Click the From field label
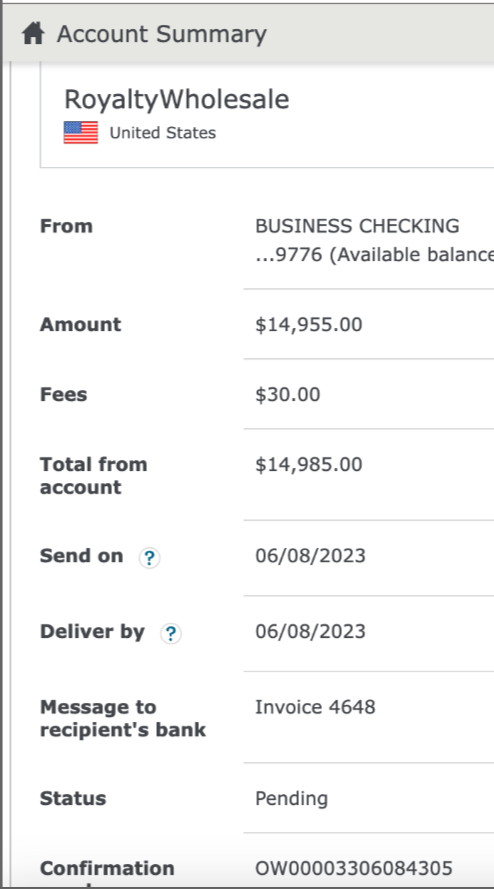Viewport: 494px width, 889px height. point(66,226)
